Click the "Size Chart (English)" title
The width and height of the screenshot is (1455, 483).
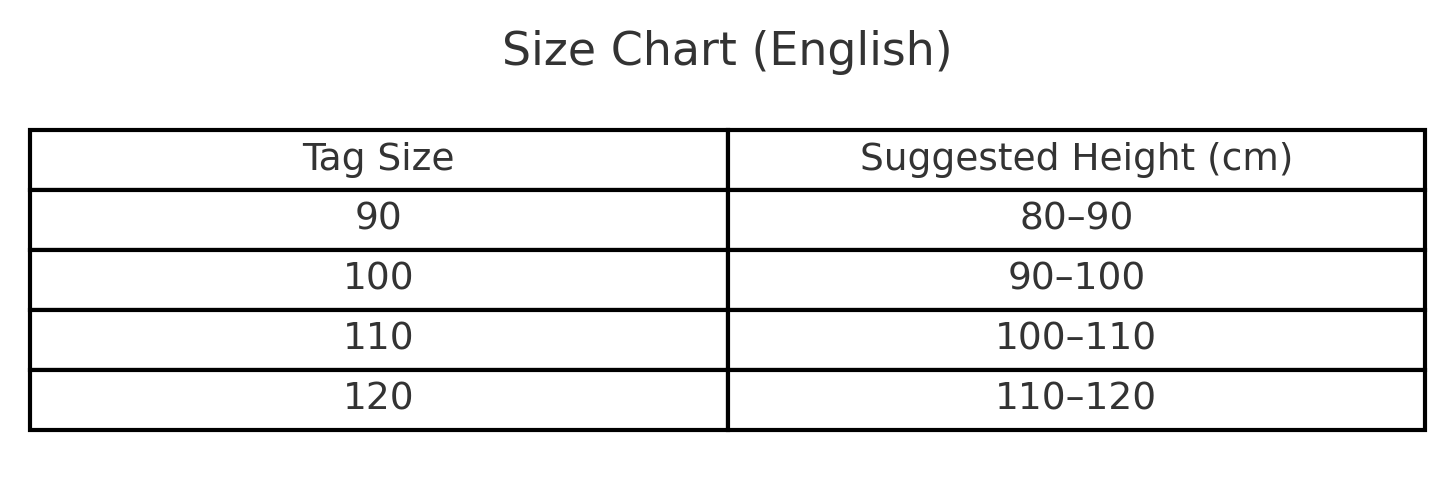726,51
